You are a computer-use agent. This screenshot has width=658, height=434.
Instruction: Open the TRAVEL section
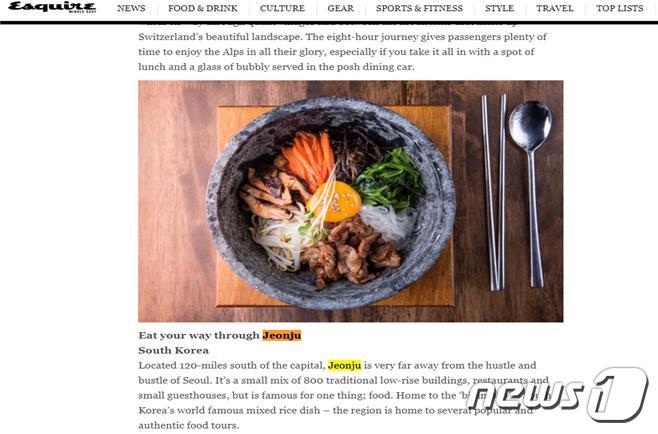pos(554,8)
